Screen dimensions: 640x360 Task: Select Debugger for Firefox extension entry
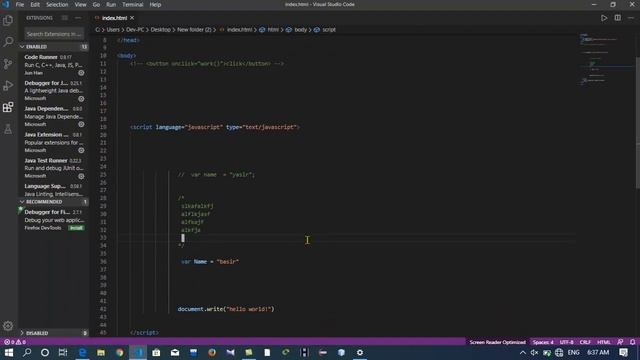(54, 220)
